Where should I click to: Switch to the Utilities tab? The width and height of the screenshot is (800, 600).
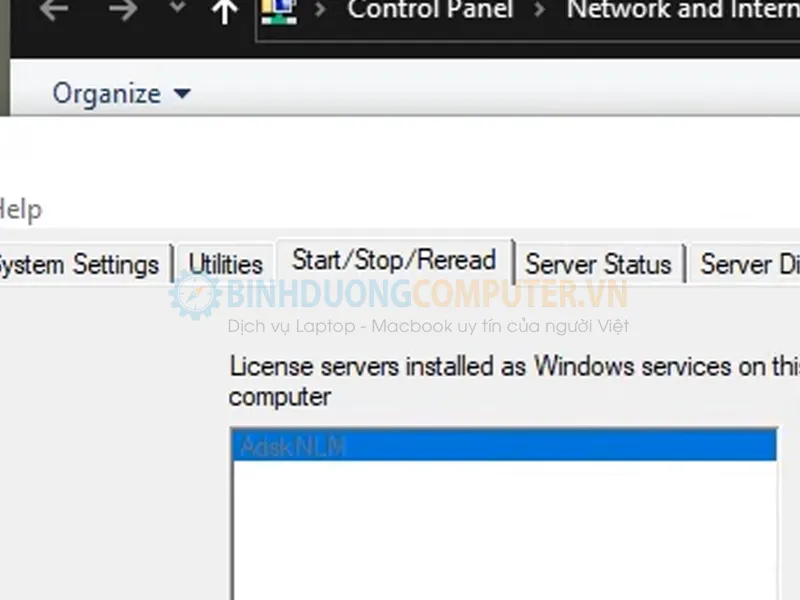coord(225,265)
